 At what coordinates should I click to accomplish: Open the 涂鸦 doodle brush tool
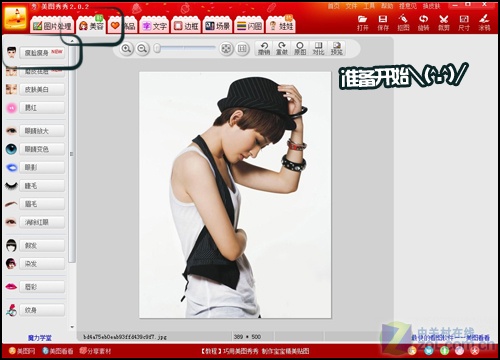484,23
